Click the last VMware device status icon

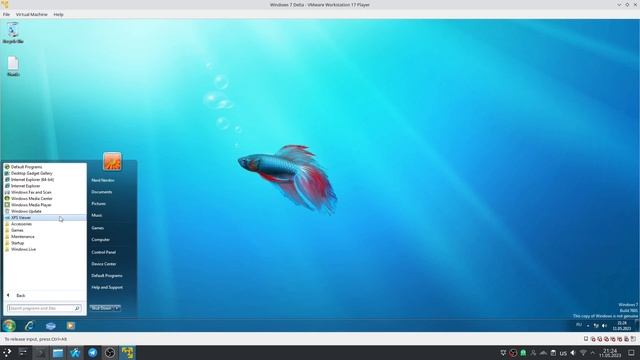(x=633, y=339)
